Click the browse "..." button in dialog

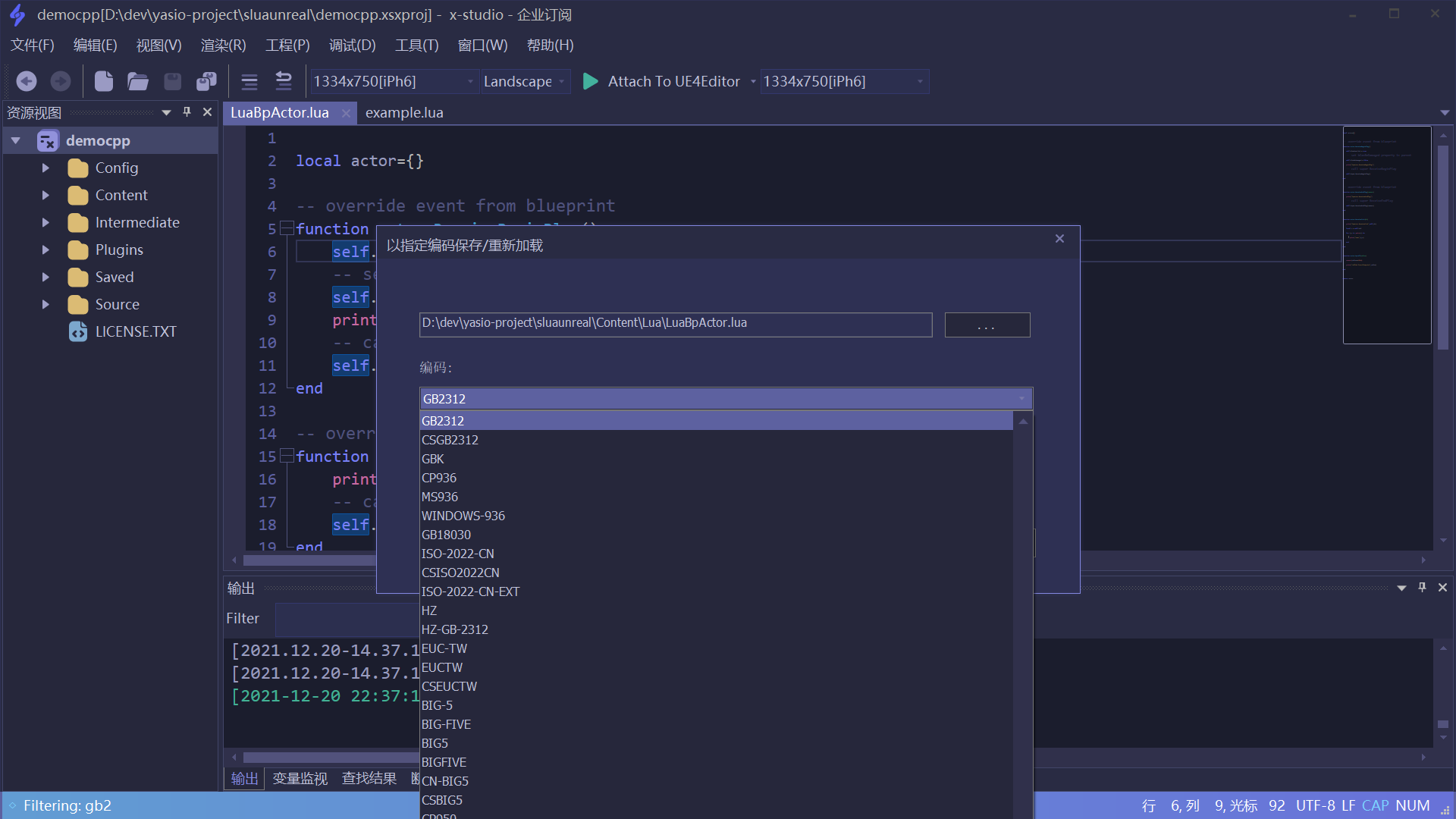coord(987,325)
